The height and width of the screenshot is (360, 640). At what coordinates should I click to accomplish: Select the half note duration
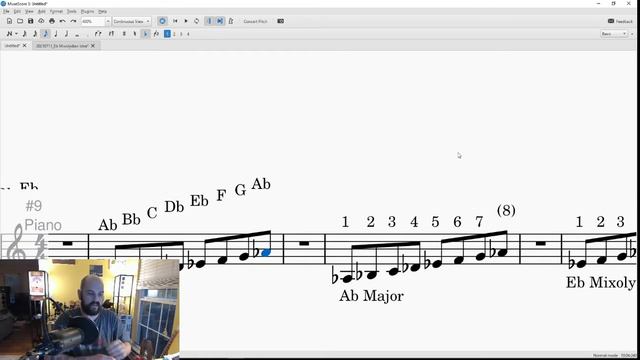point(66,34)
